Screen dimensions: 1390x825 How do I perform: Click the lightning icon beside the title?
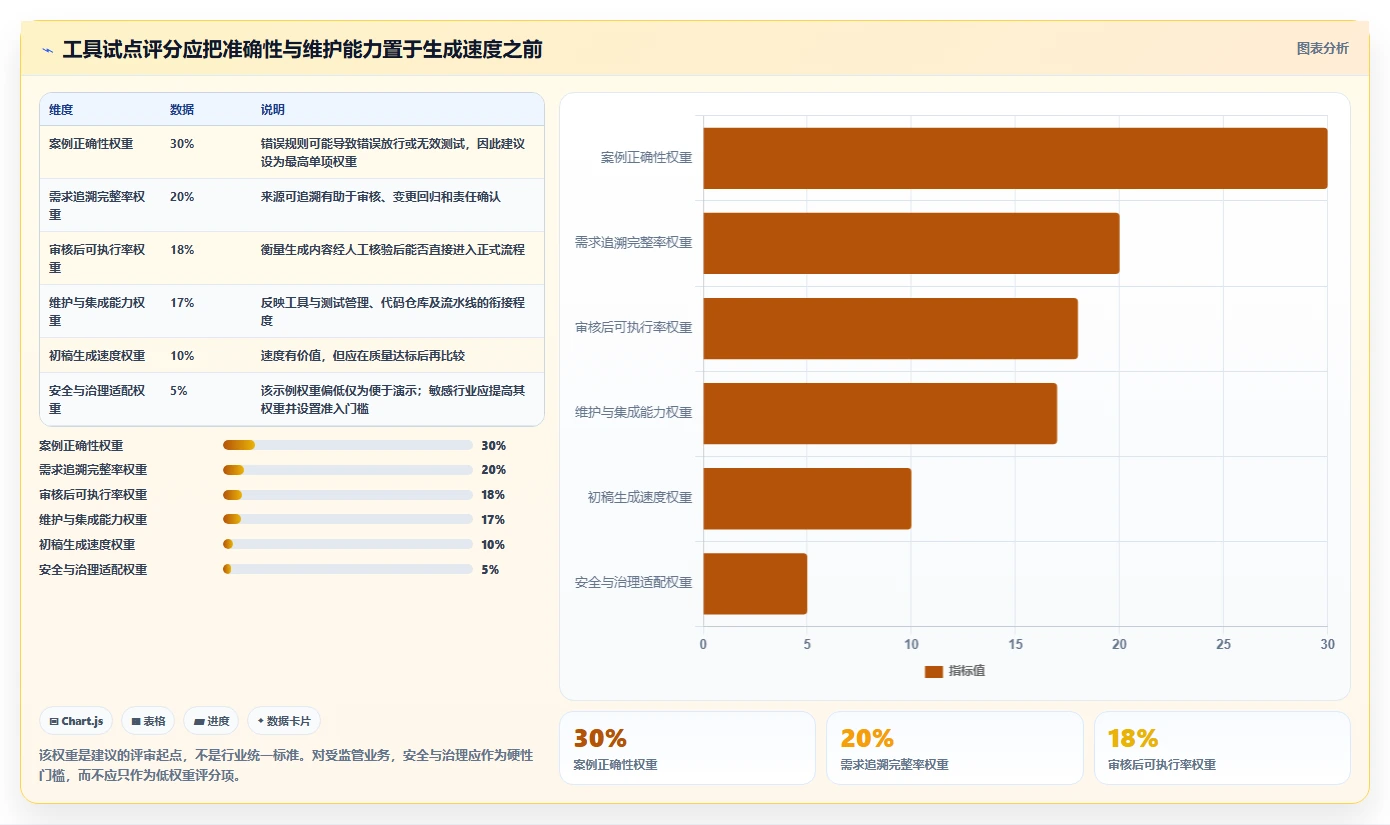pos(47,50)
